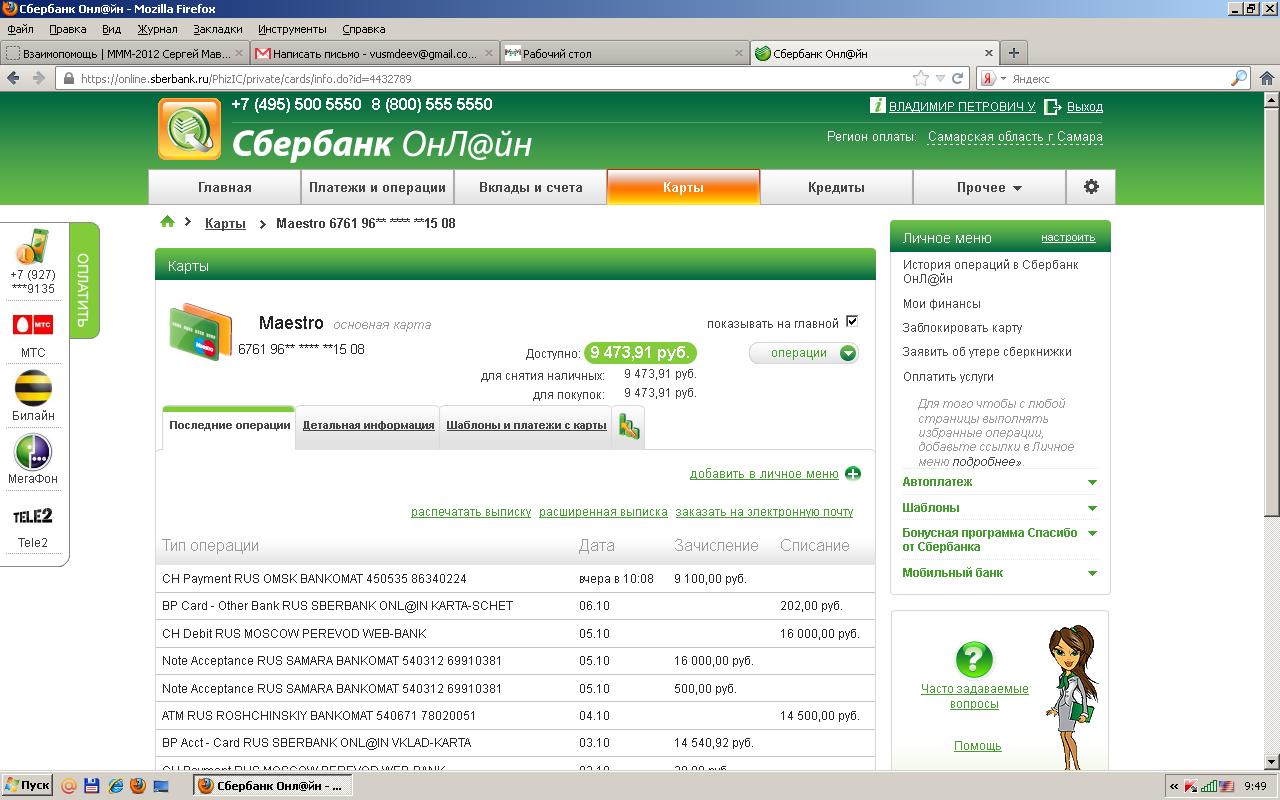
Task: Expand the Шаблоны section in personal menu
Action: point(1000,507)
